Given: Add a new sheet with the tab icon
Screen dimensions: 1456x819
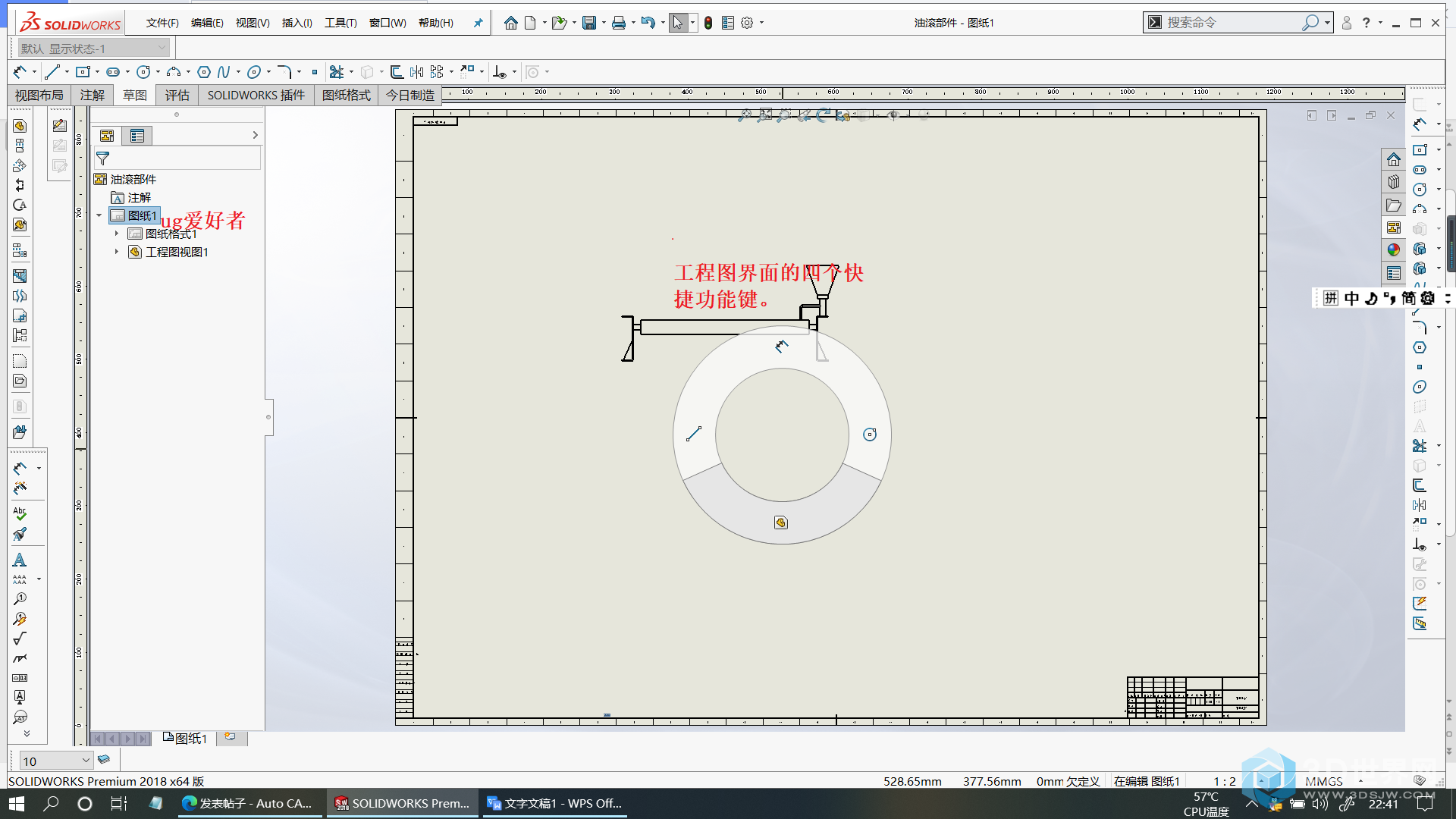Looking at the screenshot, I should (230, 737).
